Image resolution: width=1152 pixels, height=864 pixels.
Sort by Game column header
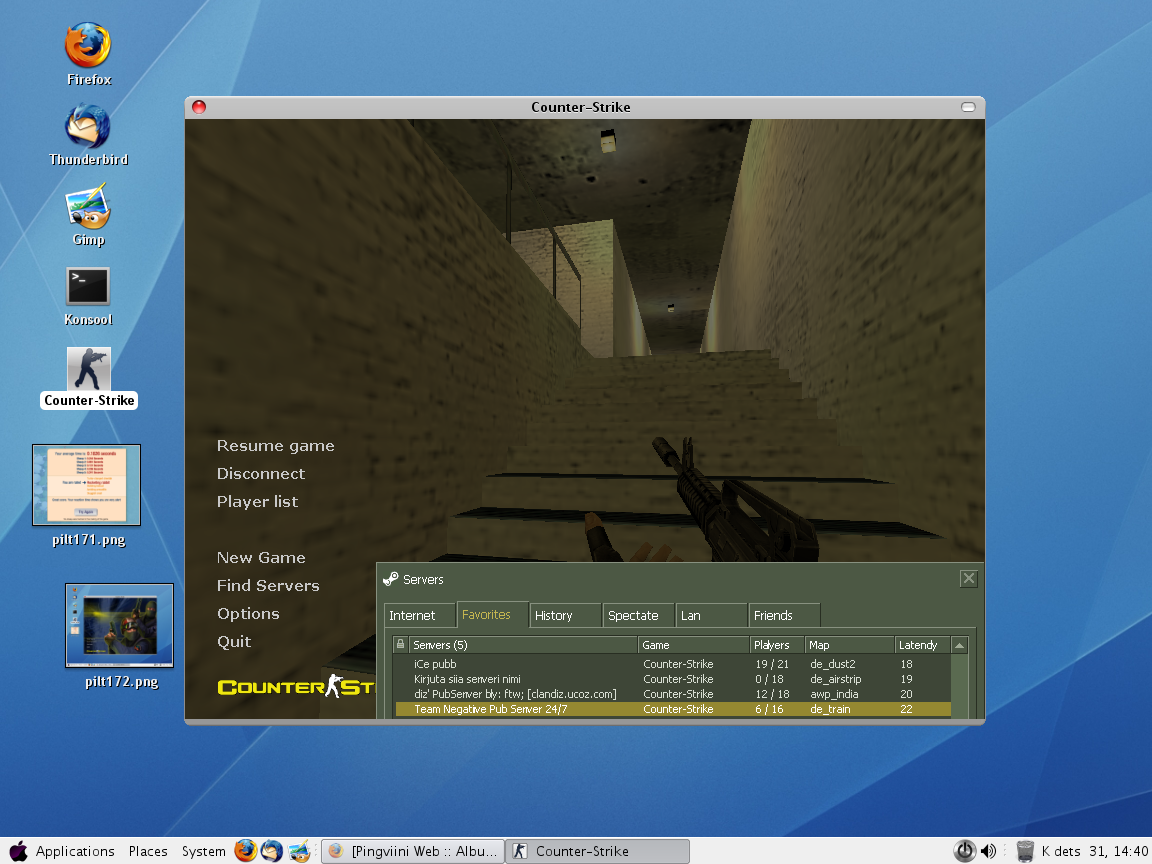(x=694, y=644)
